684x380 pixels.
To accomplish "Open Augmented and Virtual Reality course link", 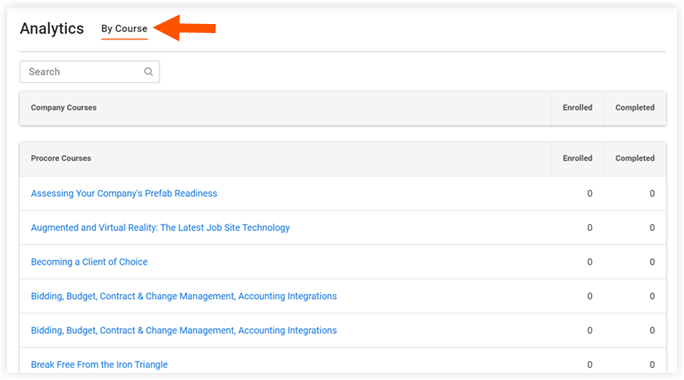I will [160, 227].
